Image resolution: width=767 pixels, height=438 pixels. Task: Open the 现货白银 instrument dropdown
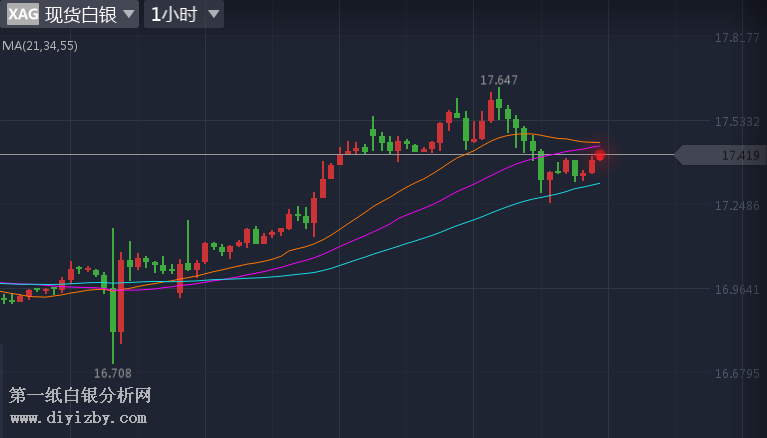(x=82, y=14)
